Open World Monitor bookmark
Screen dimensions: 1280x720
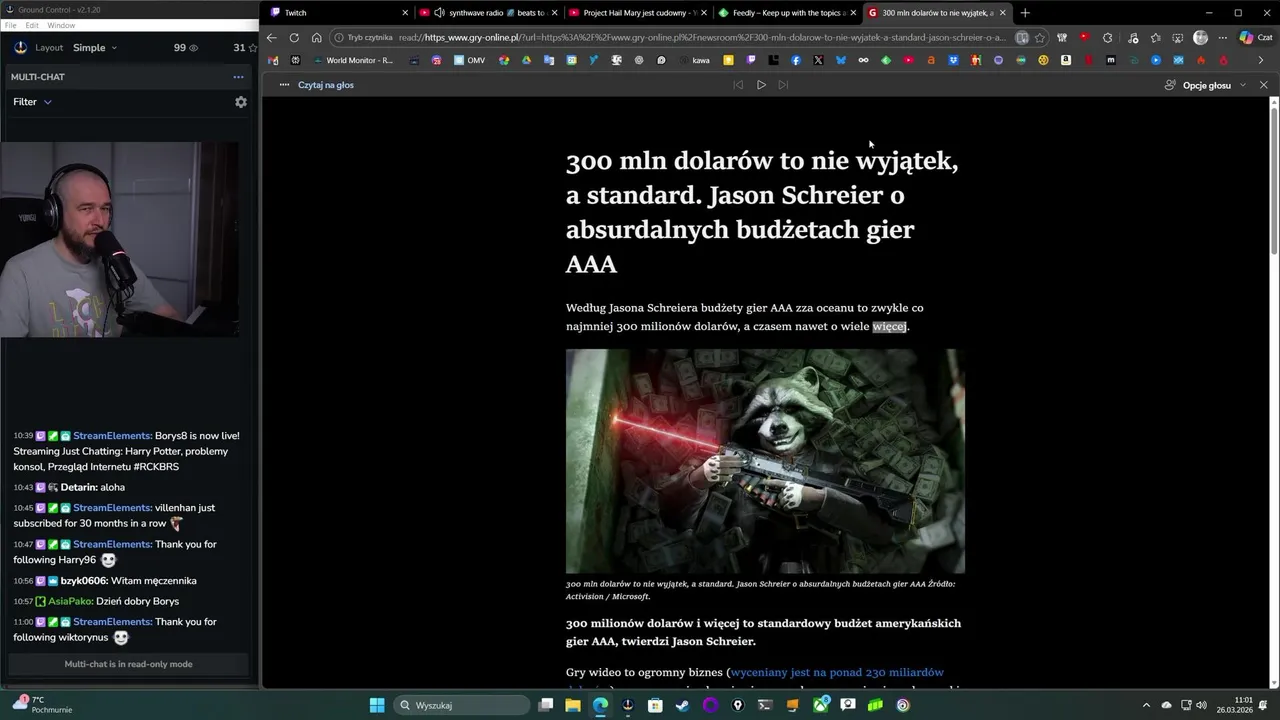tap(353, 60)
